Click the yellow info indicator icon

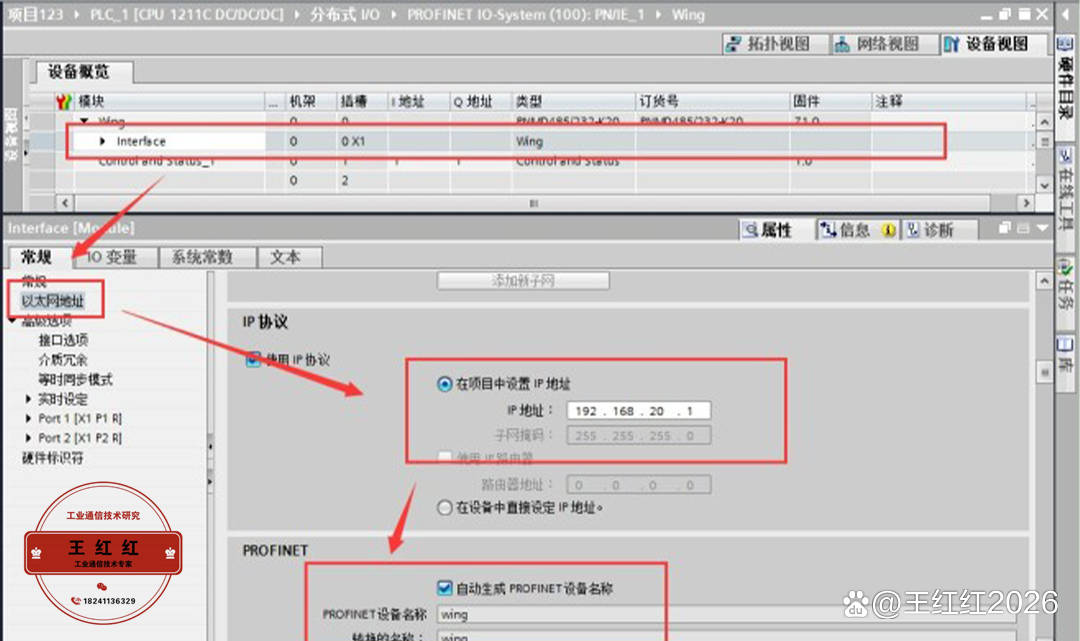889,230
